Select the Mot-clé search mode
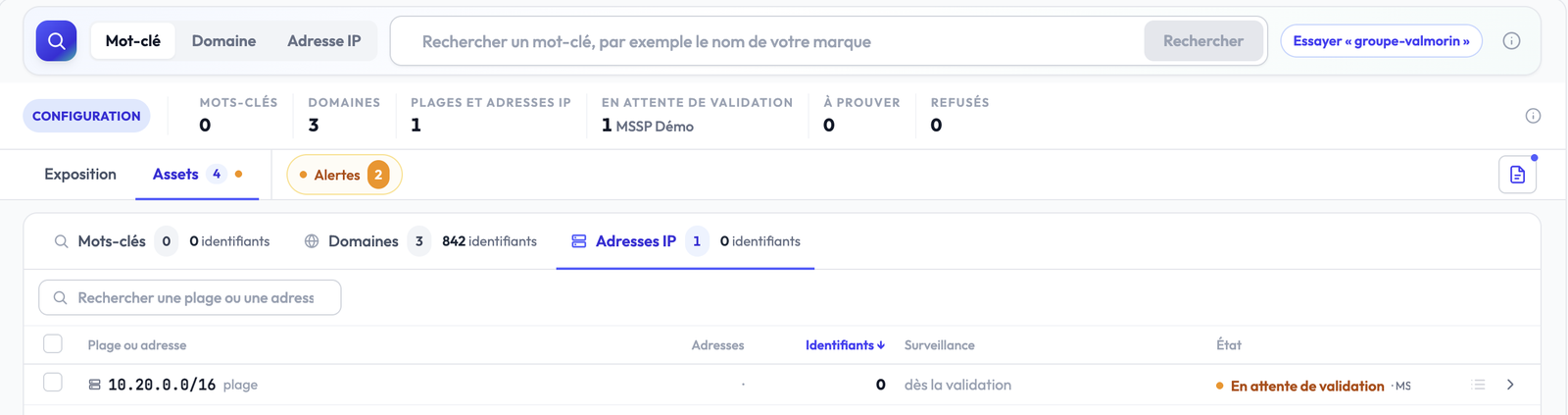Viewport: 1568px width, 415px height. (x=133, y=41)
